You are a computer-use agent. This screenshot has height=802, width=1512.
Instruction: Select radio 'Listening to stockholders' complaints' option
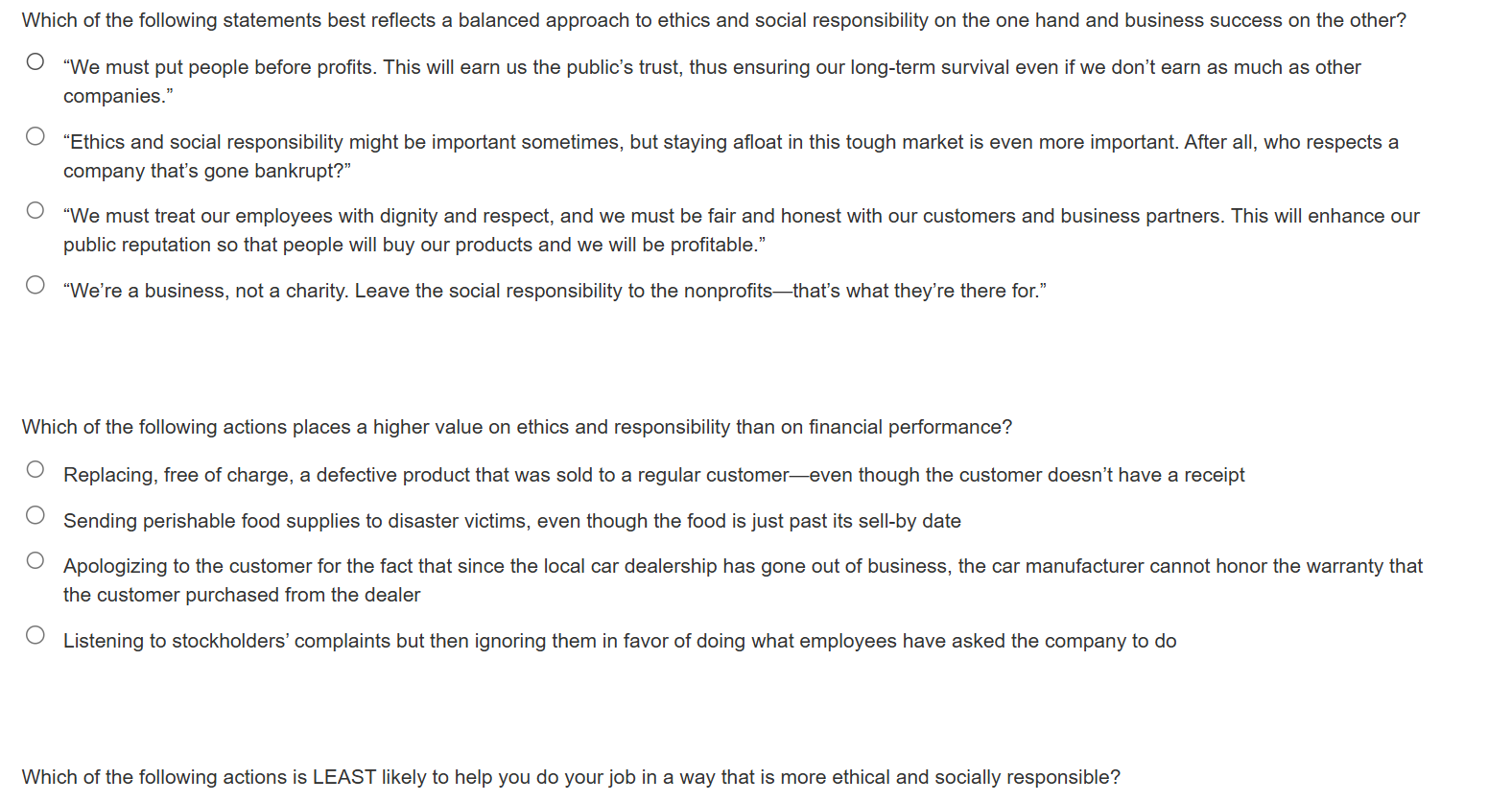pyautogui.click(x=35, y=635)
